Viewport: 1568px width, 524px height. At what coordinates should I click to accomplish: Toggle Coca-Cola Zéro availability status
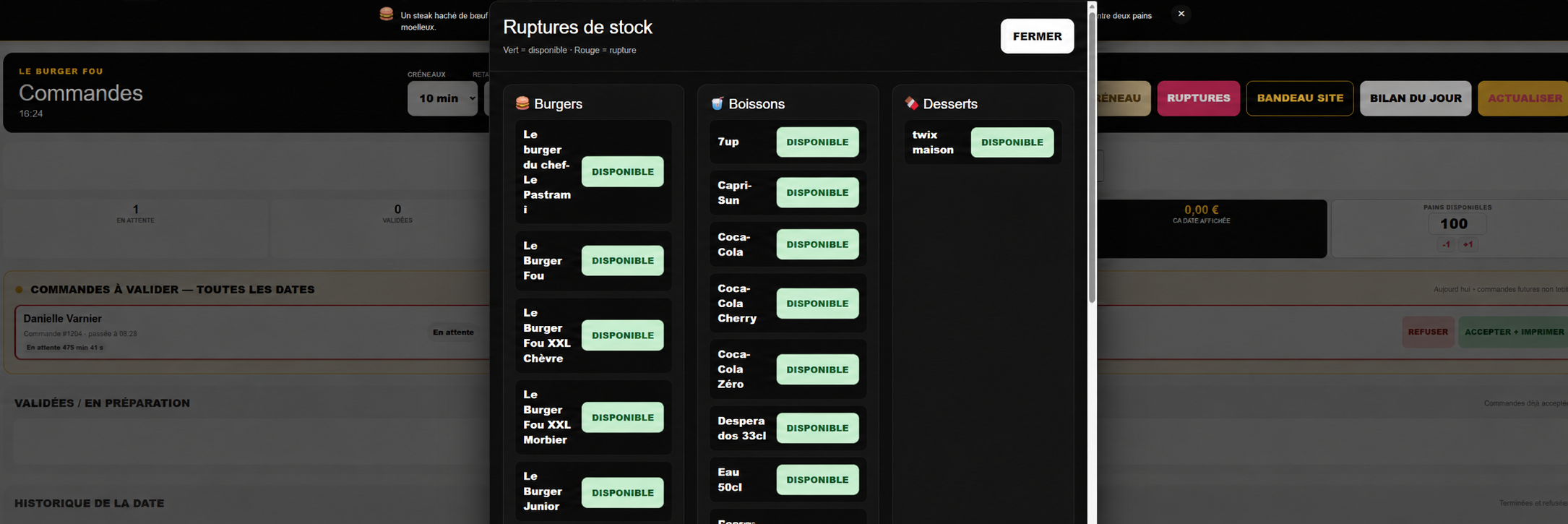coord(817,369)
